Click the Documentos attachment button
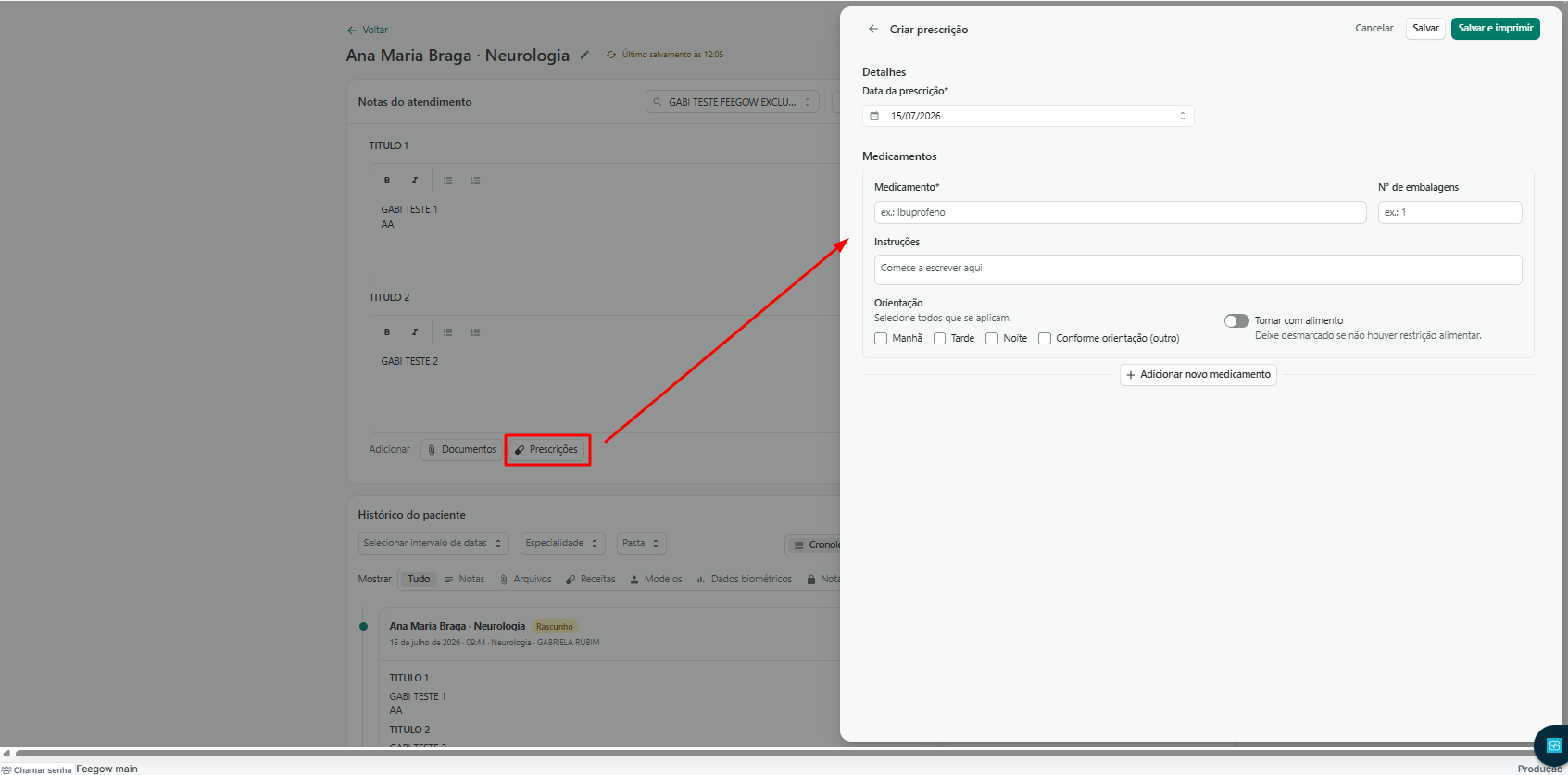Screen dimensions: 1568x775 pos(461,449)
